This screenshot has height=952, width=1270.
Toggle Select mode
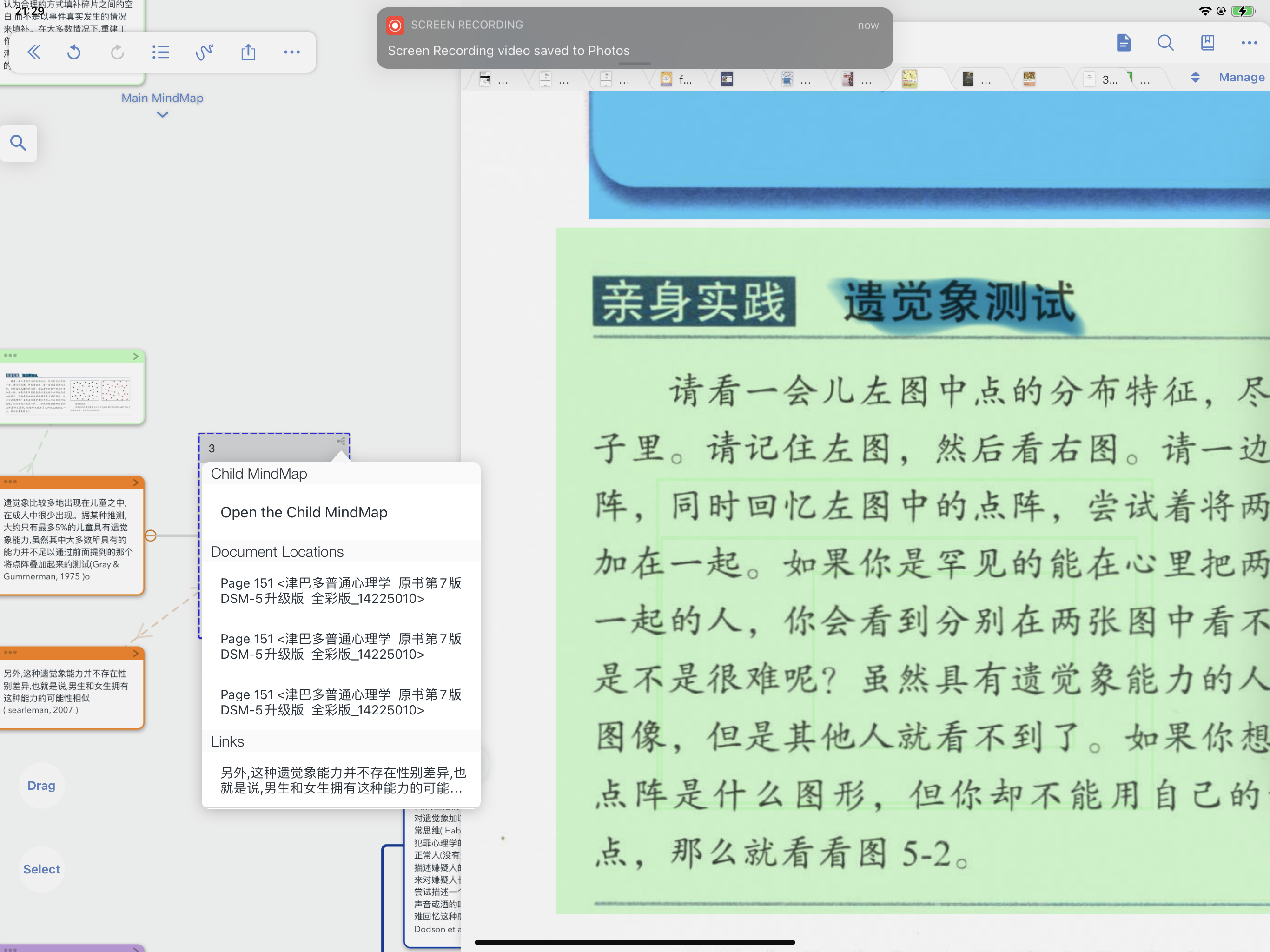coord(41,869)
